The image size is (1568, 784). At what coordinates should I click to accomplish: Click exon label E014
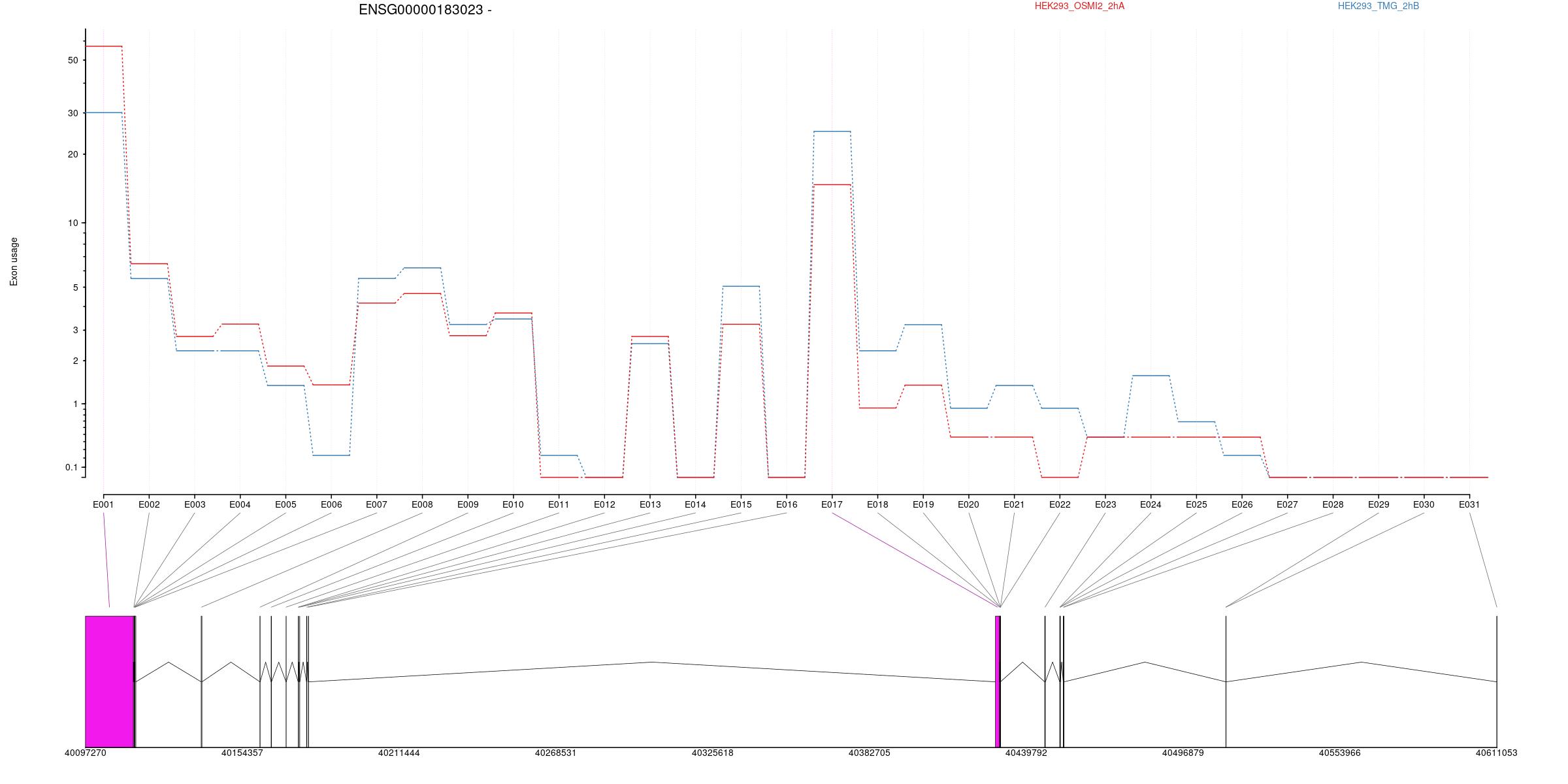tap(695, 504)
